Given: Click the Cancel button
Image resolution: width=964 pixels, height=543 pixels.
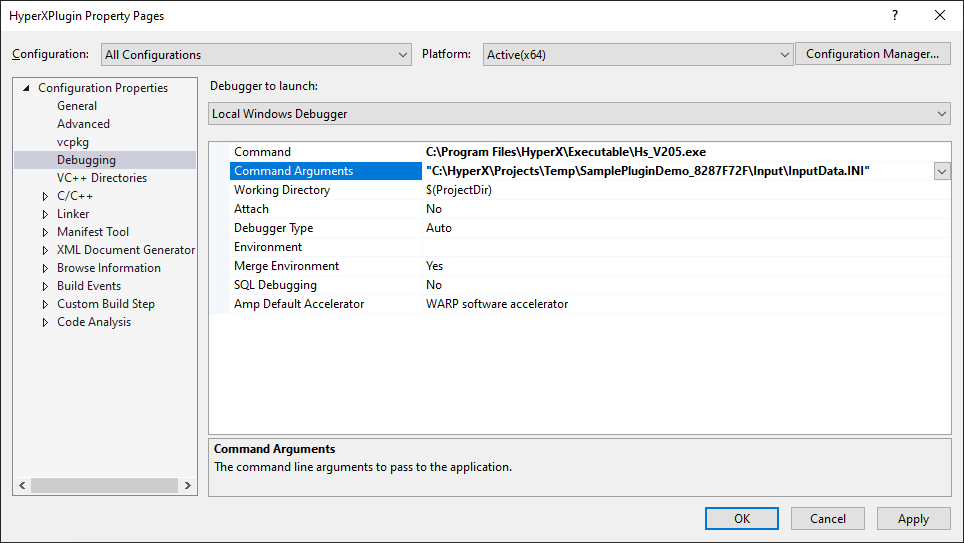Looking at the screenshot, I should point(828,518).
